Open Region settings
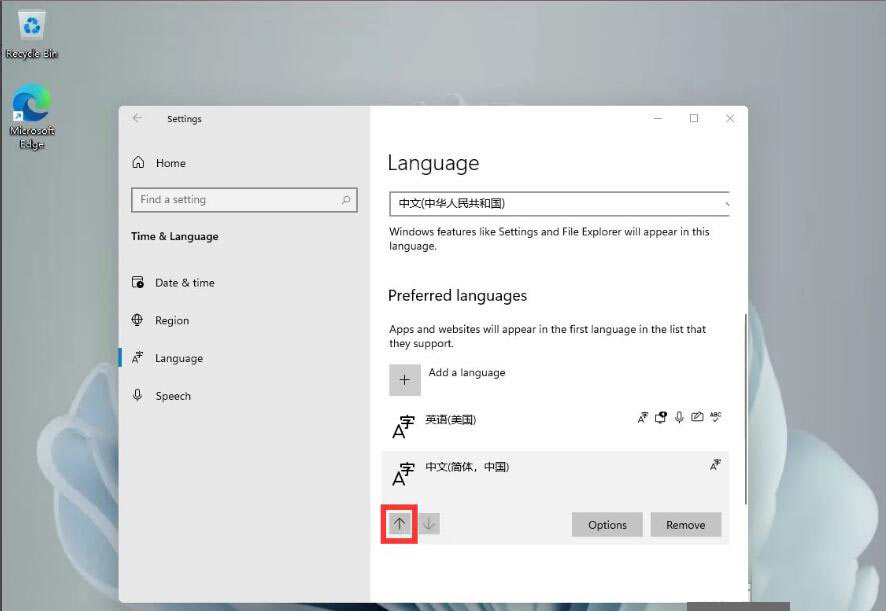Image resolution: width=886 pixels, height=611 pixels. tap(172, 320)
